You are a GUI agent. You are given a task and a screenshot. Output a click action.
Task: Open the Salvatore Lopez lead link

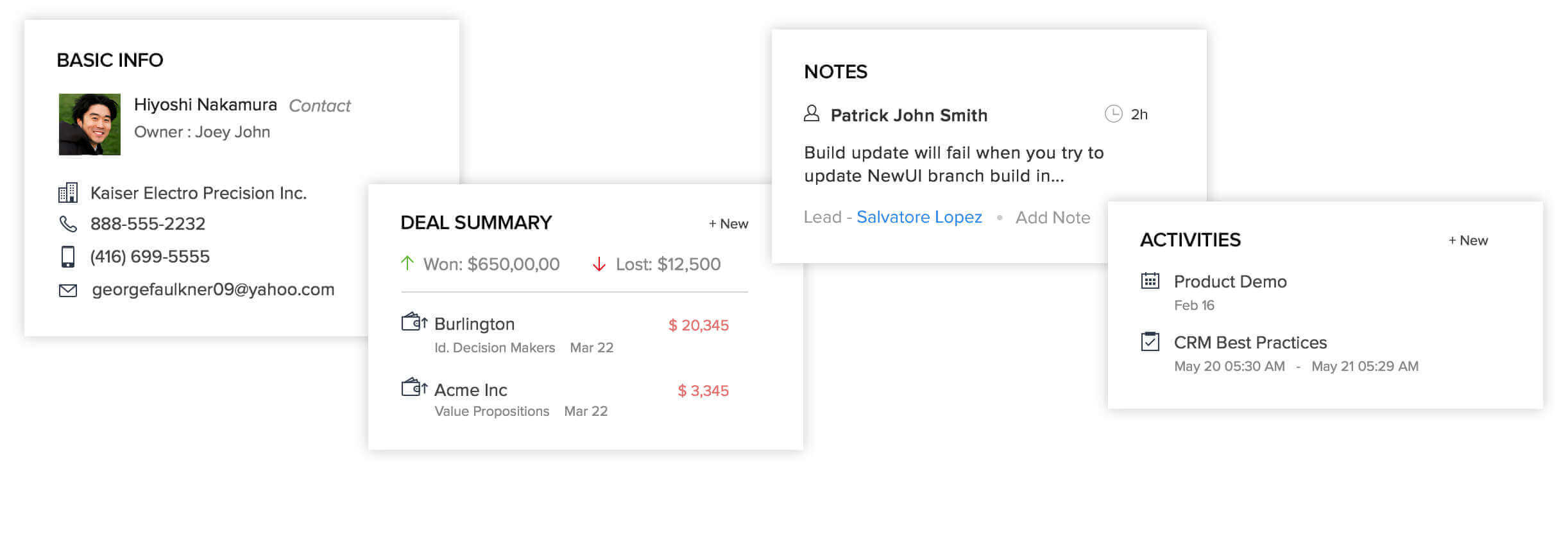[919, 217]
